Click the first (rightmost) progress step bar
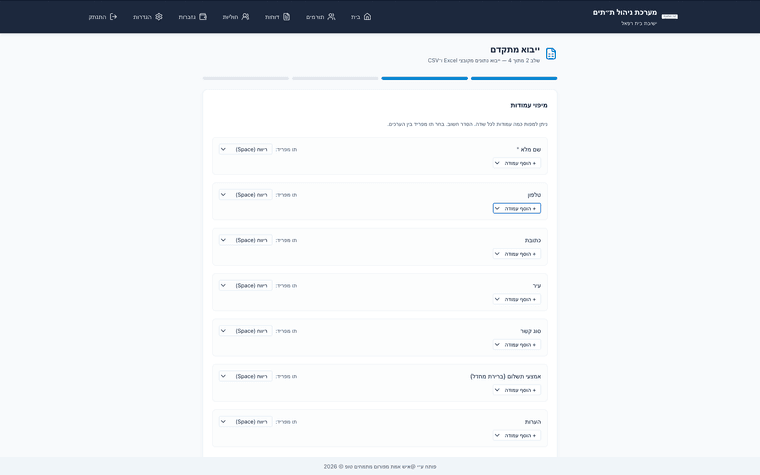 514,78
